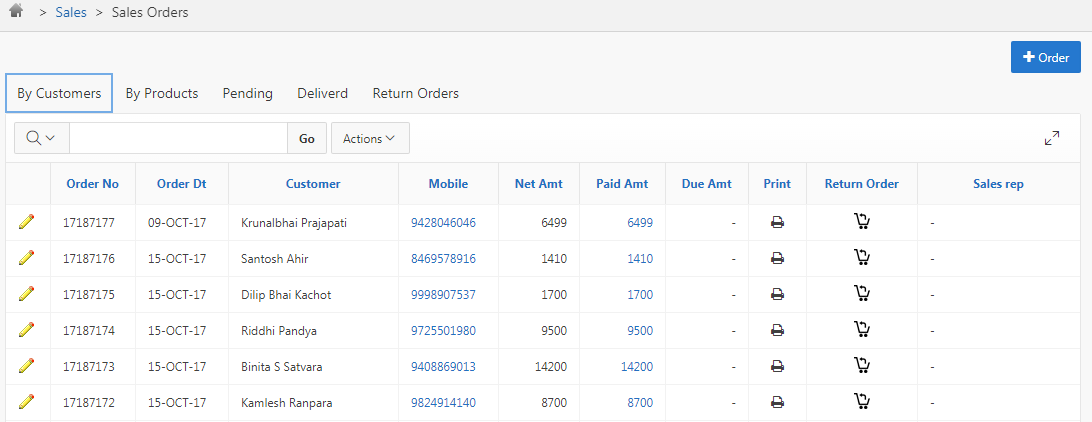
Task: Open return order cart for order 17187173
Action: tap(862, 366)
